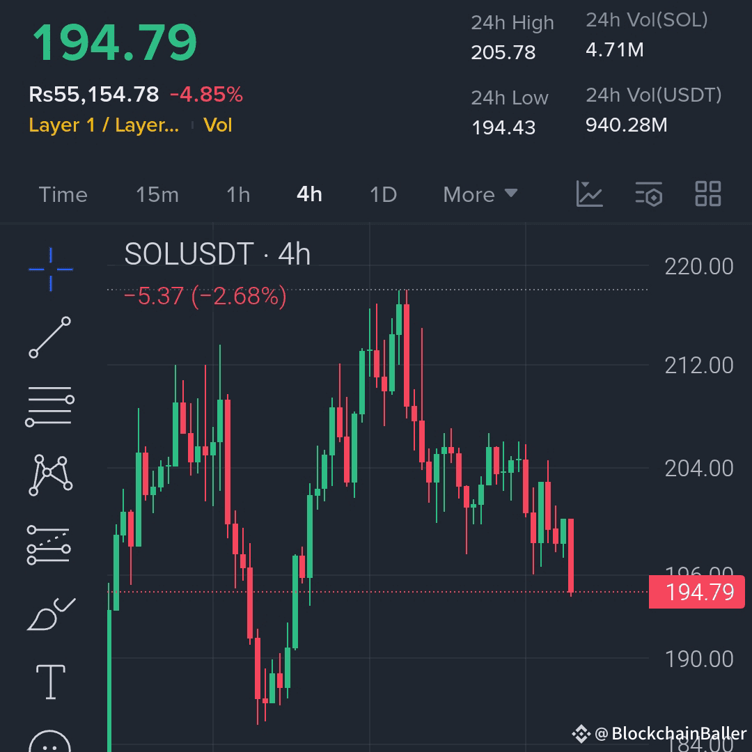Select the trend line drawing tool
752x752 pixels.
[x=50, y=337]
